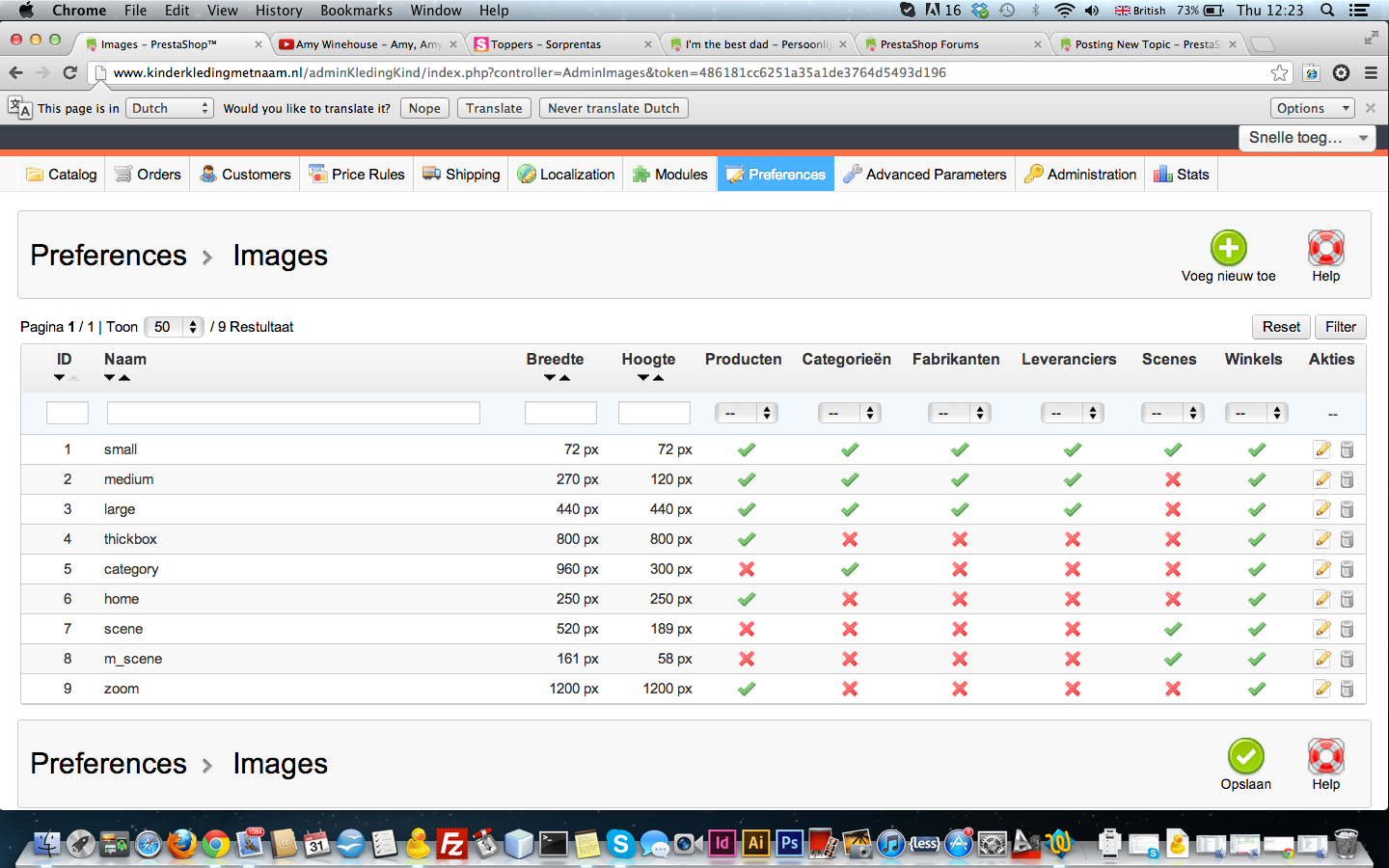Open the Orders admin tab

tap(148, 175)
